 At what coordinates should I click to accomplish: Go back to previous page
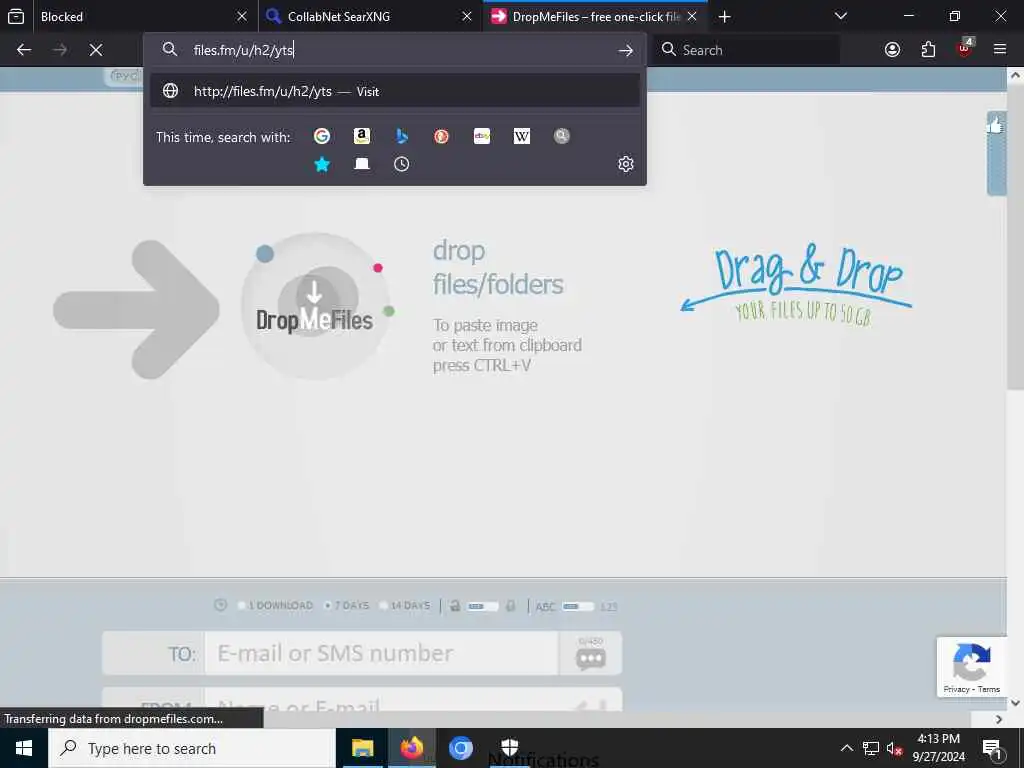point(24,50)
